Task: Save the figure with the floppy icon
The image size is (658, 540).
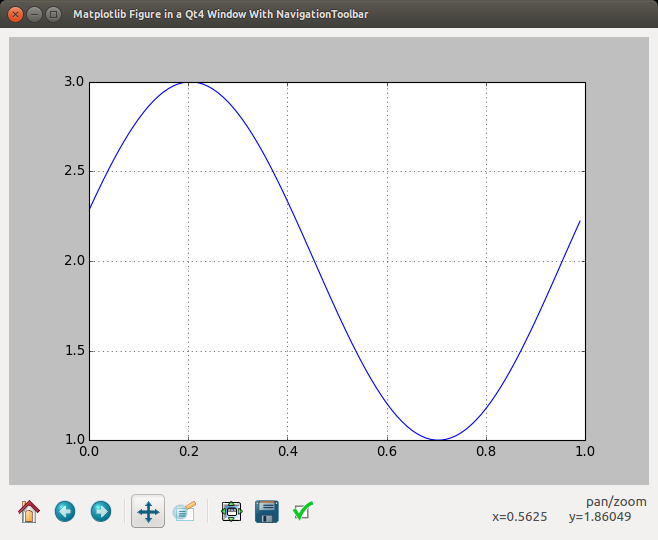Action: pos(266,511)
